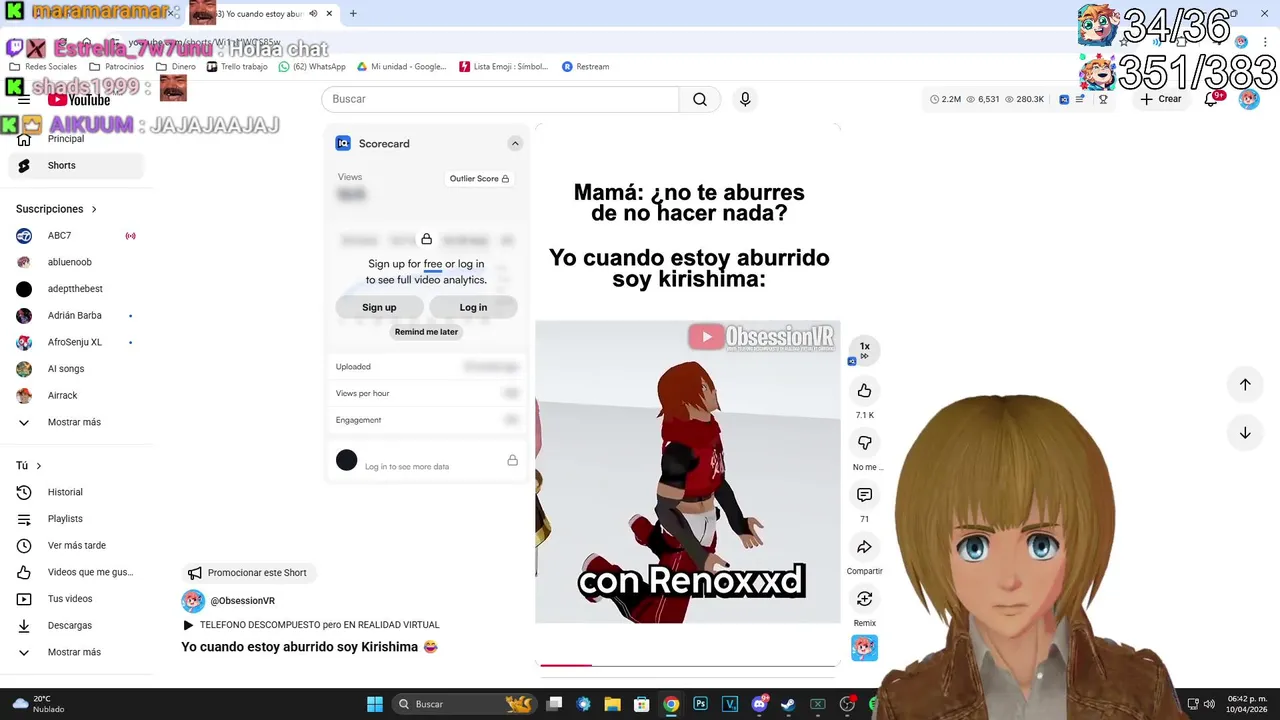Mute the YouTube tab audio icon
This screenshot has width=1280, height=720.
click(x=313, y=14)
